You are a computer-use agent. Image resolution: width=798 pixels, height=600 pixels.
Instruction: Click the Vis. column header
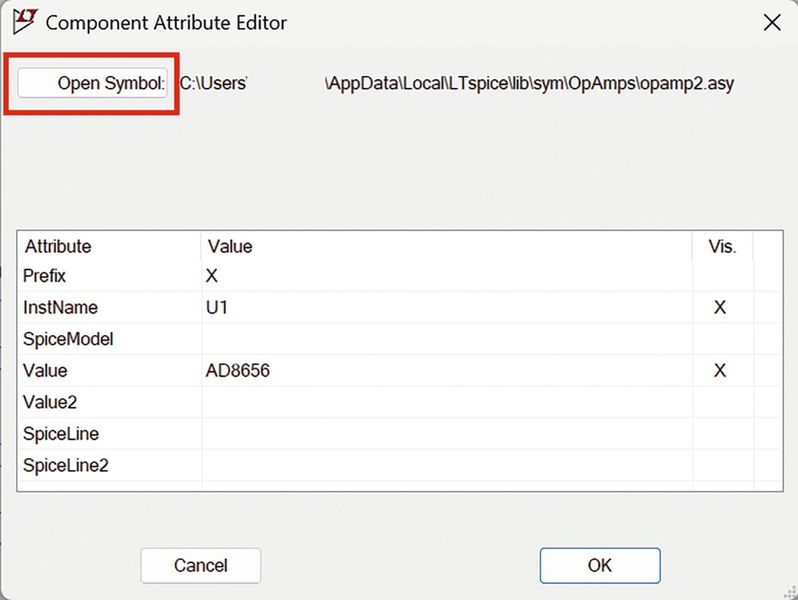coord(723,246)
